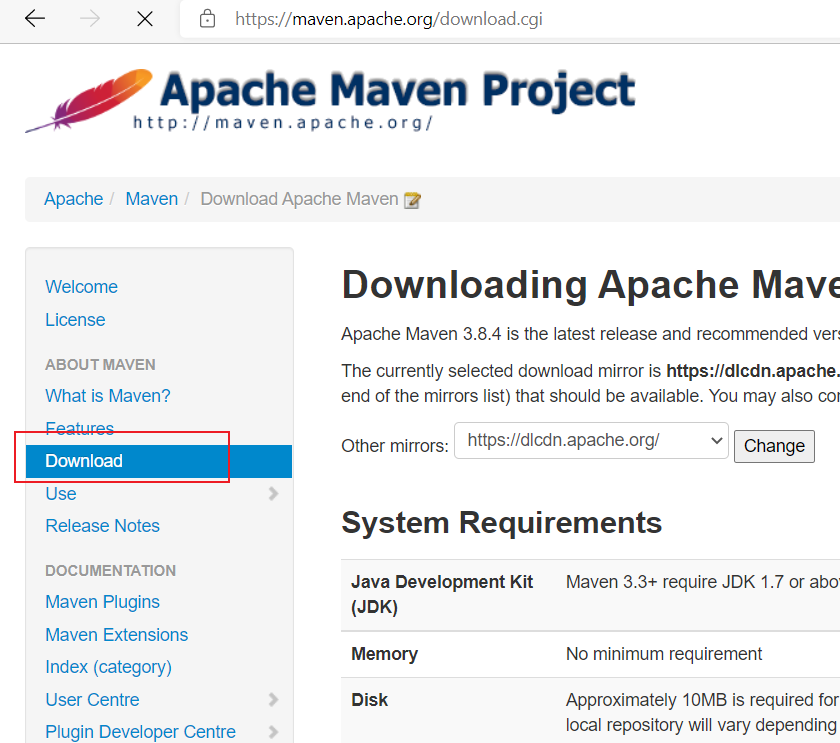Click the grayed-out forward navigation arrow

(x=88, y=19)
